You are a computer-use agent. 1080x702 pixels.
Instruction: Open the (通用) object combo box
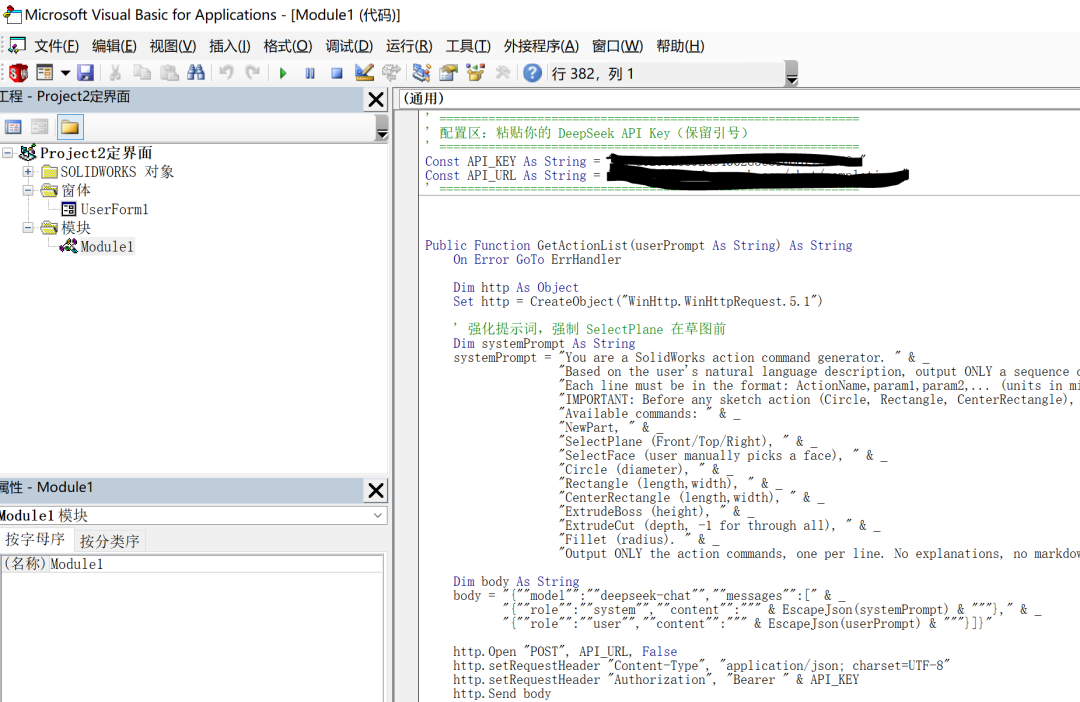(x=739, y=99)
